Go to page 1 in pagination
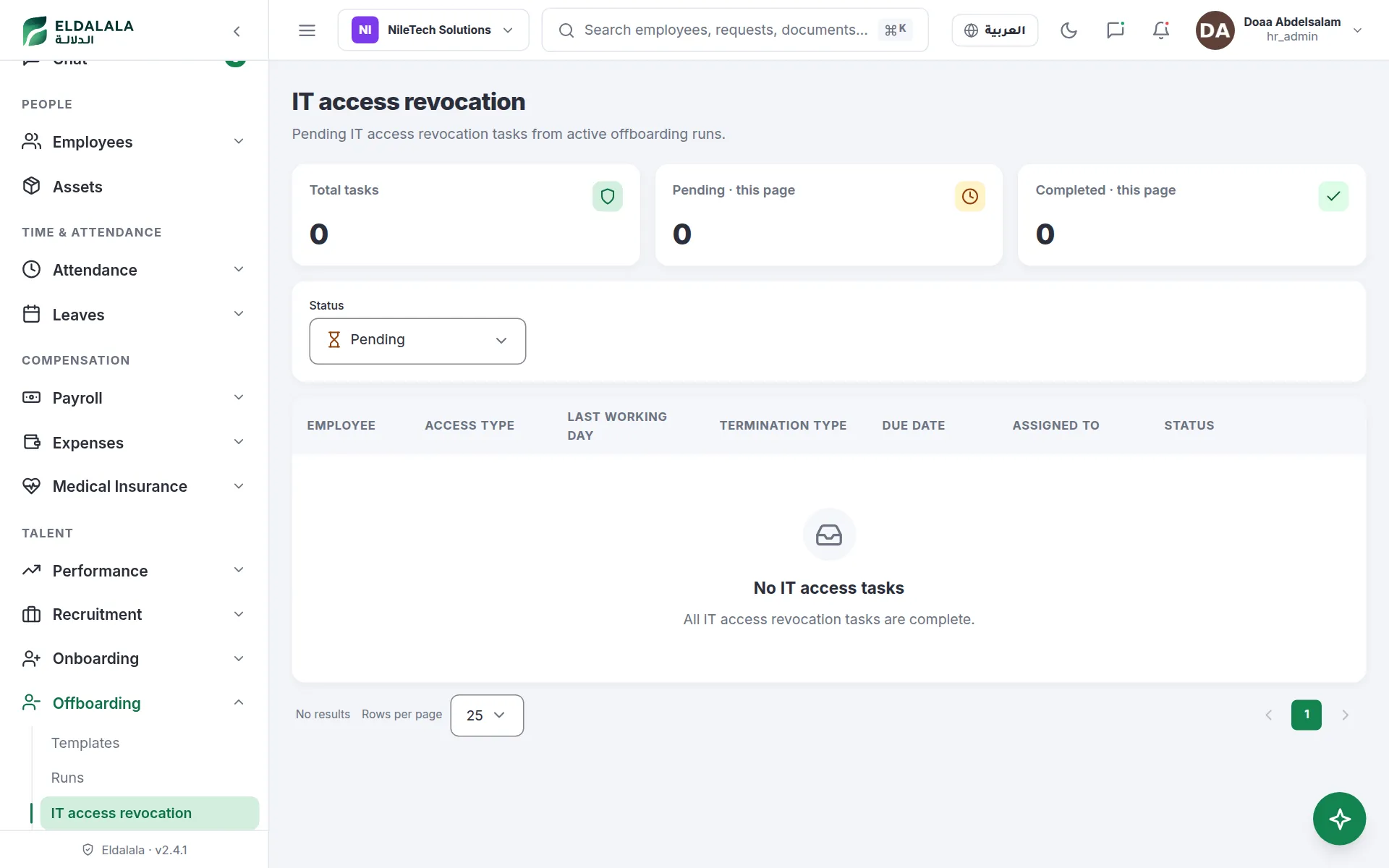Viewport: 1389px width, 868px height. tap(1306, 715)
